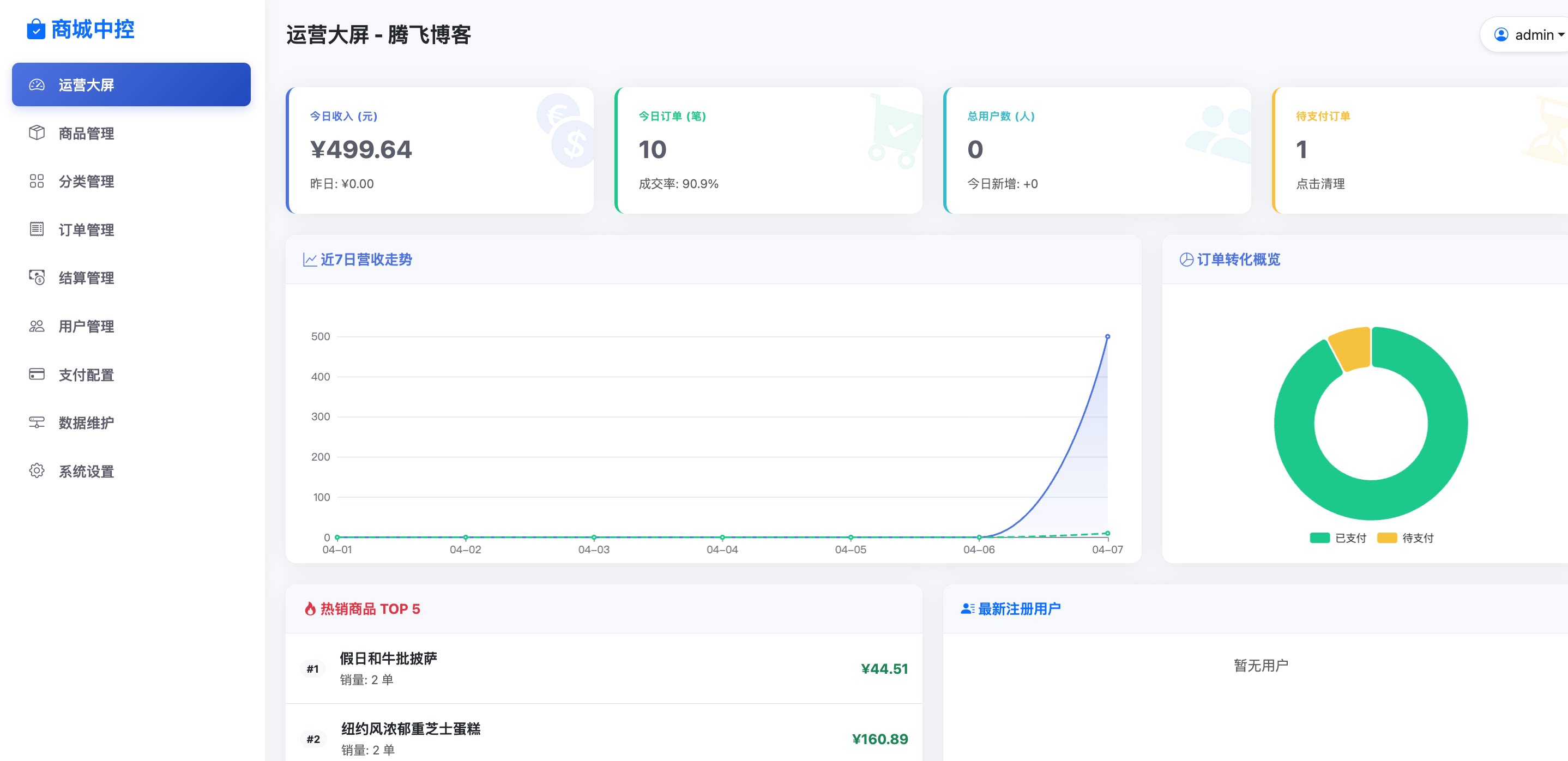Select the 结算管理 coin icon
The height and width of the screenshot is (761, 1568).
click(37, 278)
